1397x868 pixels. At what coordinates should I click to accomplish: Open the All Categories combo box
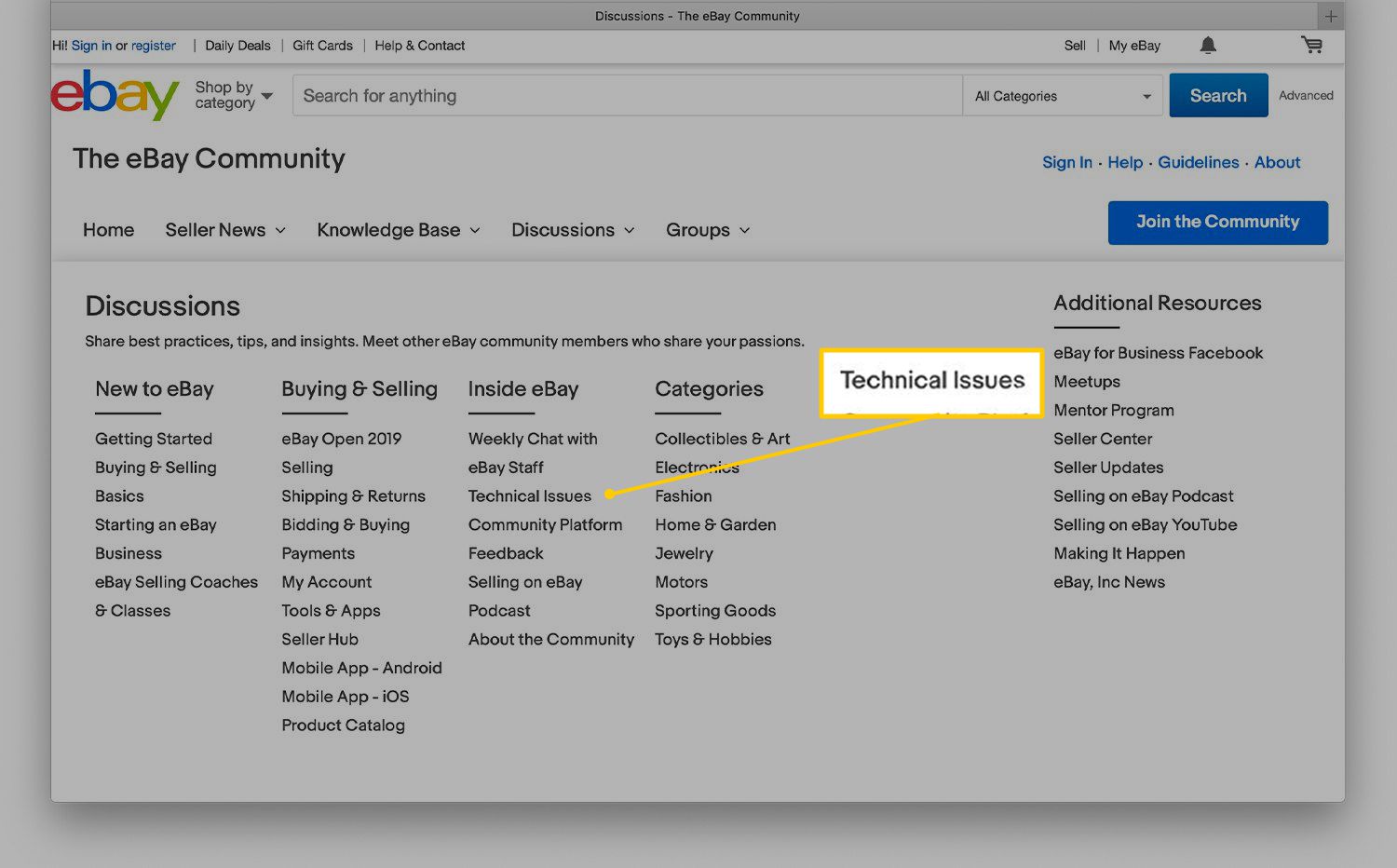[1063, 96]
